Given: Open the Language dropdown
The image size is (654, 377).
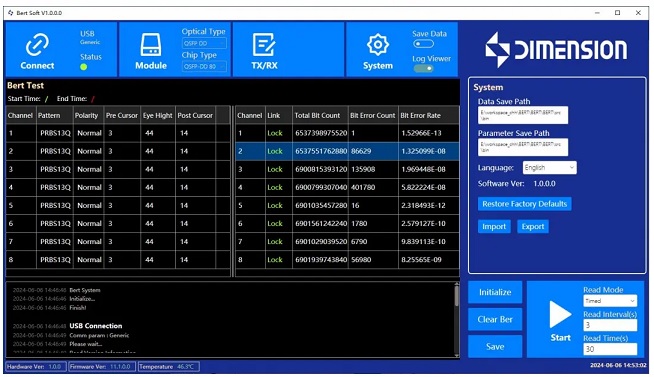Looking at the screenshot, I should 549,168.
